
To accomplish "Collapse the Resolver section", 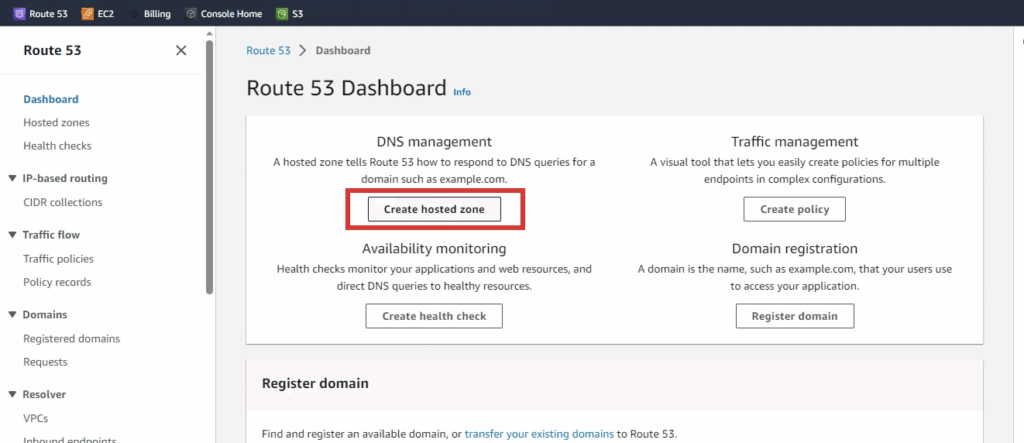I will [12, 394].
